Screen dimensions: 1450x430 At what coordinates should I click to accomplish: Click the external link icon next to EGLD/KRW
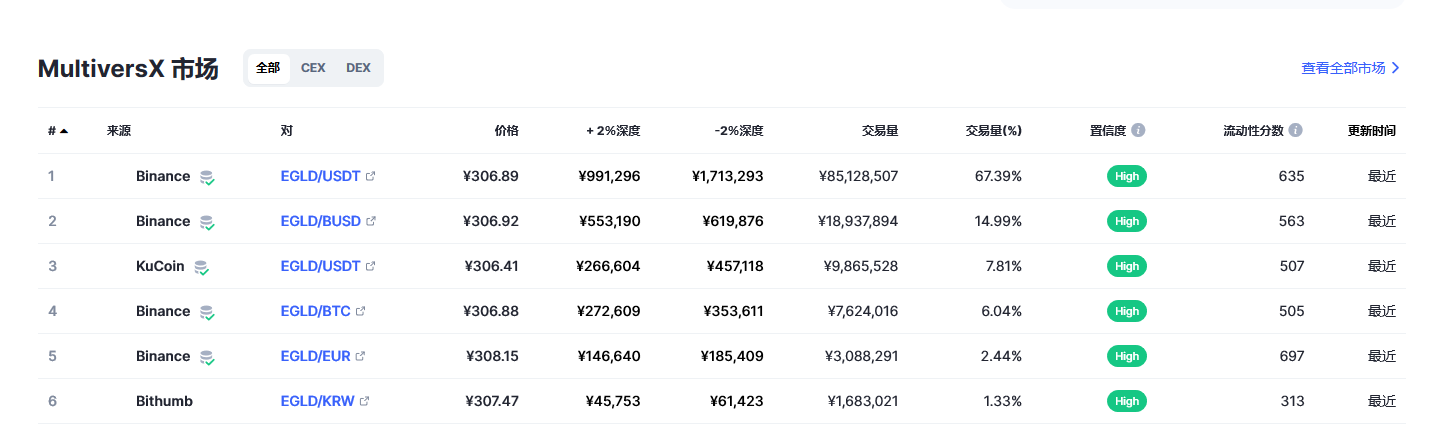pyautogui.click(x=364, y=401)
